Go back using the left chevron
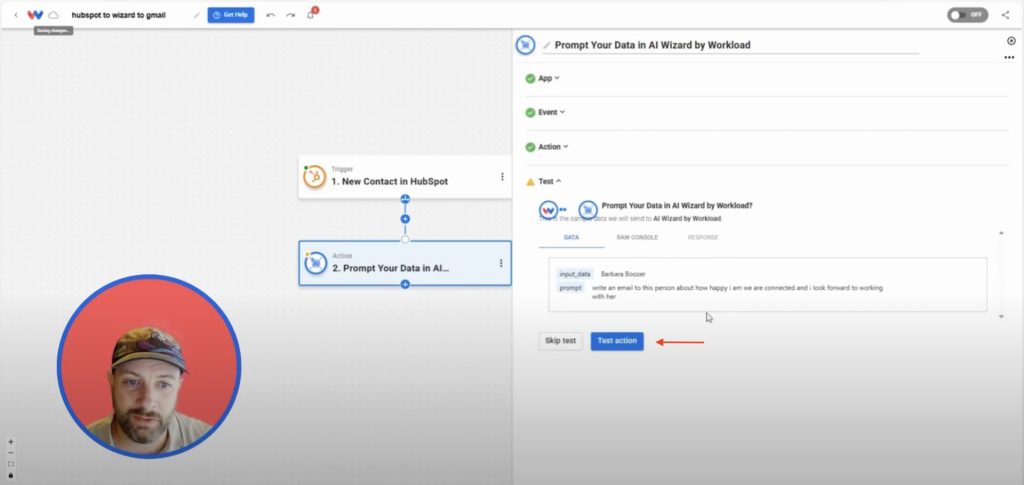Viewport: 1024px width, 485px height. point(16,15)
